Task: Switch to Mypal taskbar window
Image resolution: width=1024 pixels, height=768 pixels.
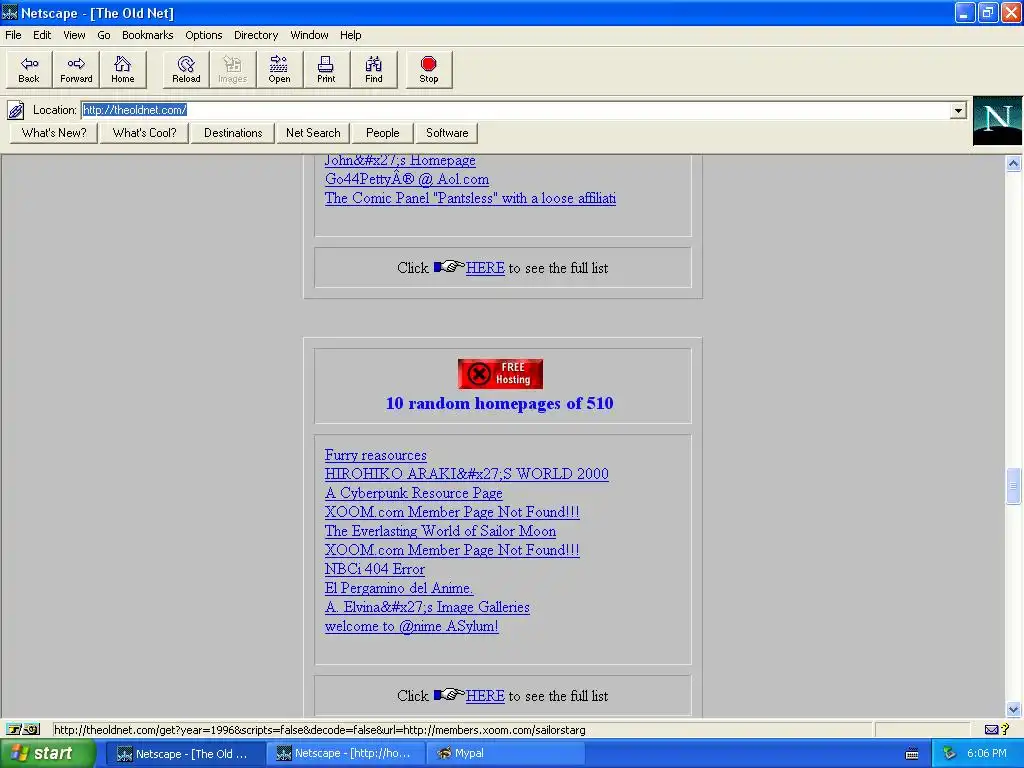Action: 505,754
